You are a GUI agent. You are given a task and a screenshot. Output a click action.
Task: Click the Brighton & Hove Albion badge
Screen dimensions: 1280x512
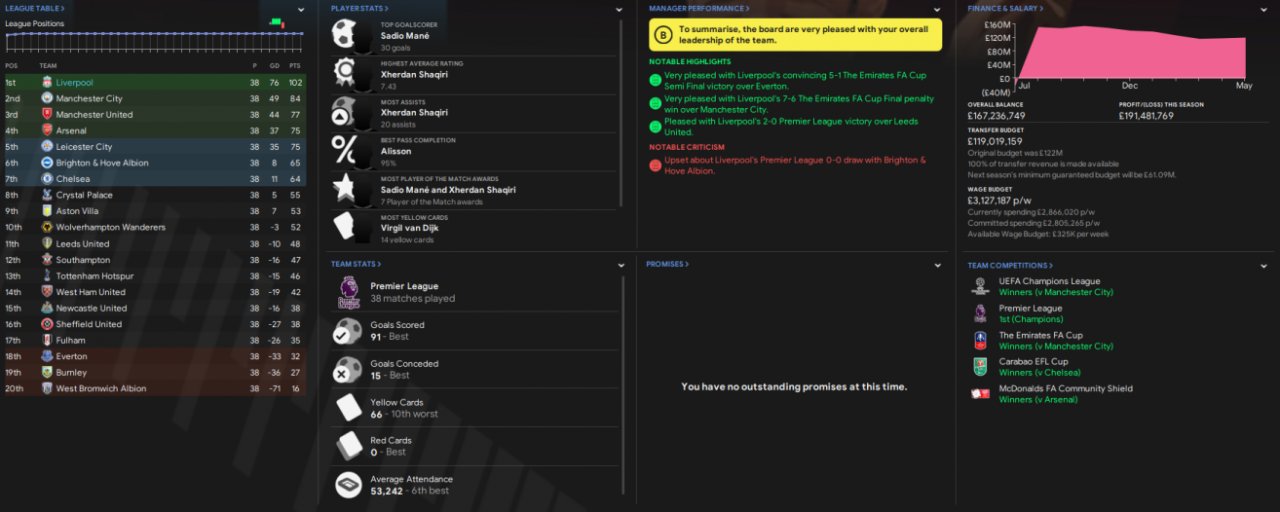[46, 163]
